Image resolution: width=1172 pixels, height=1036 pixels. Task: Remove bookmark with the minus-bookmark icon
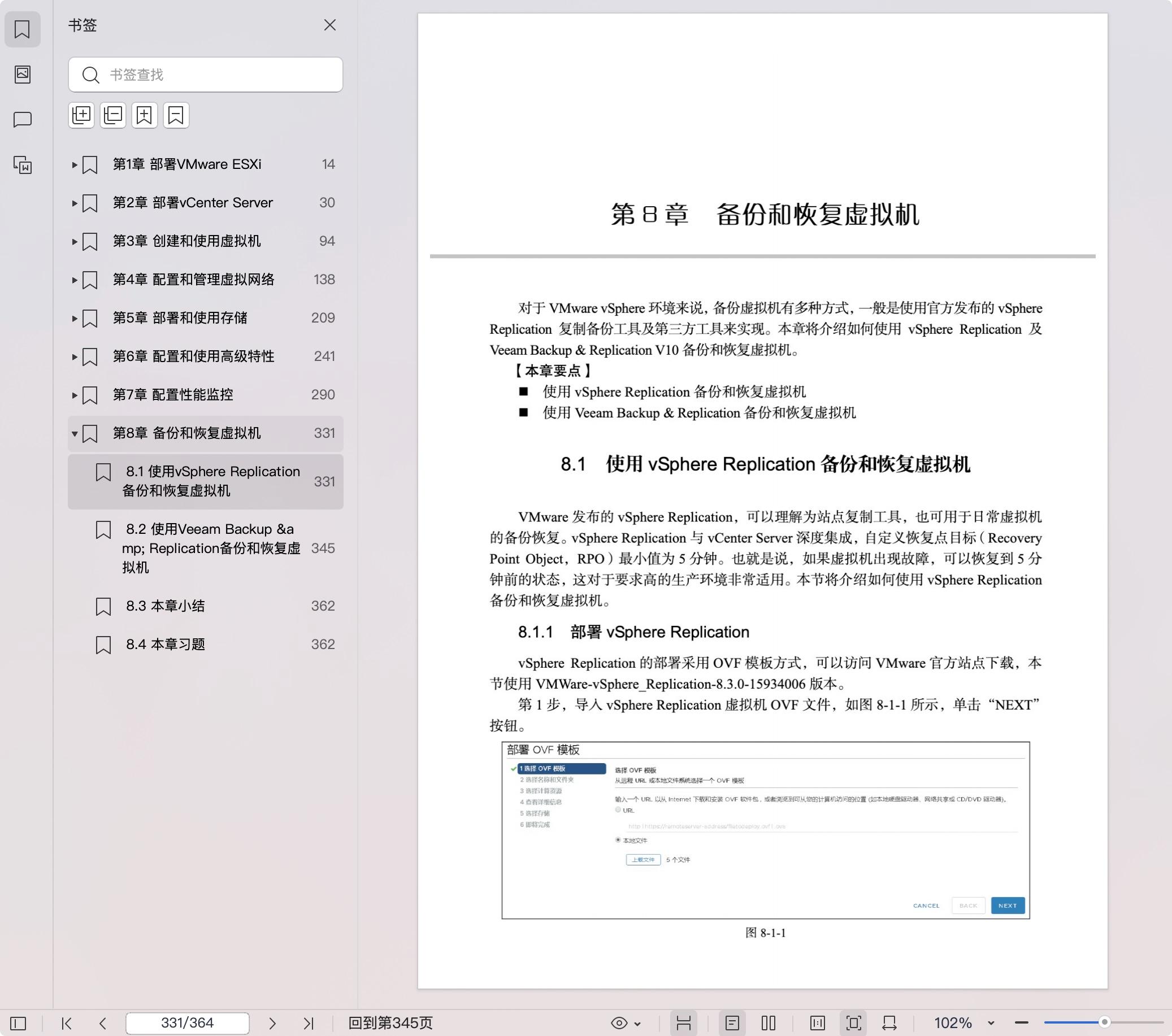[x=175, y=115]
